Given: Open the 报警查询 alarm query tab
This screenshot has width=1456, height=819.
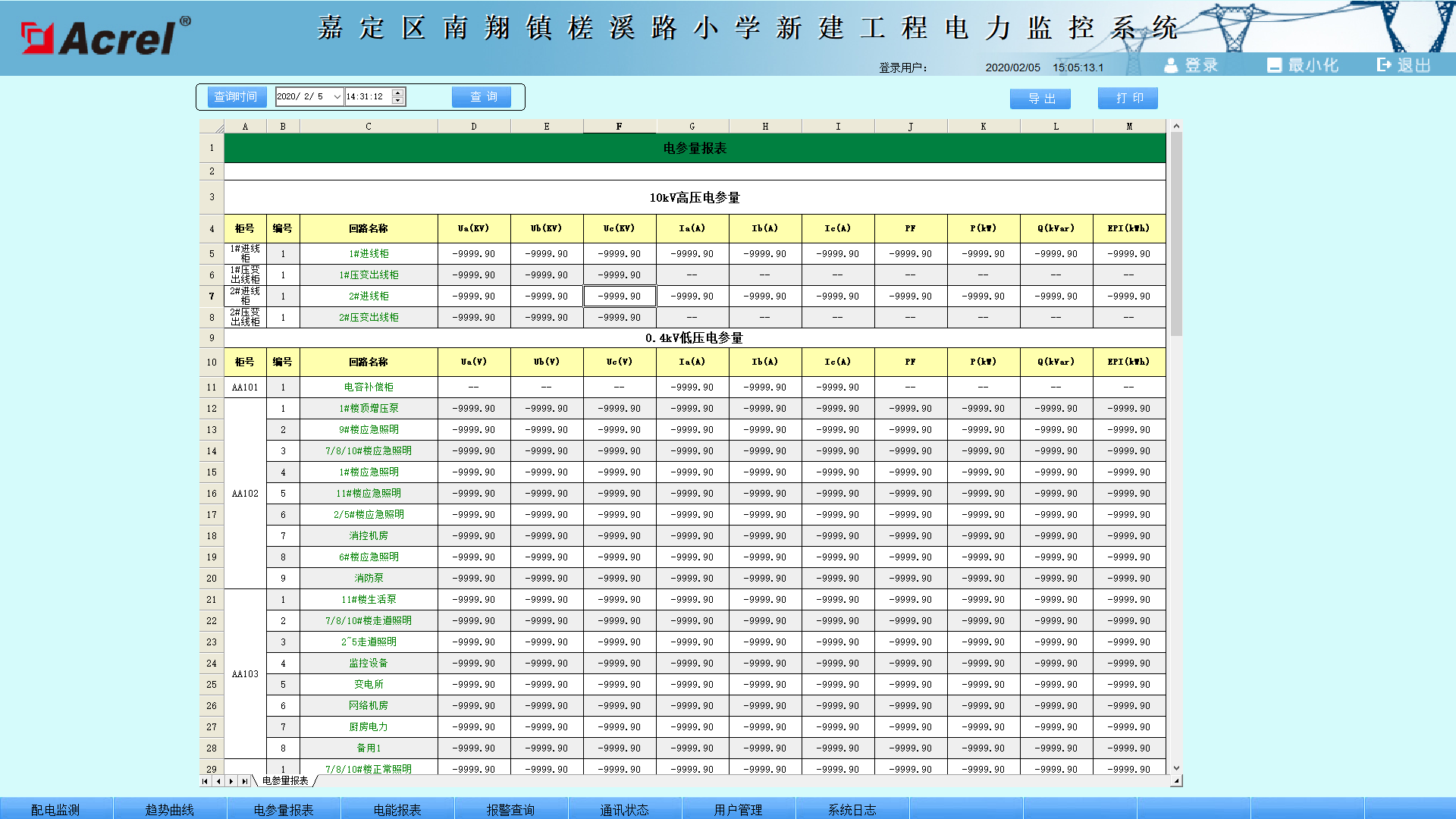Looking at the screenshot, I should 510,809.
